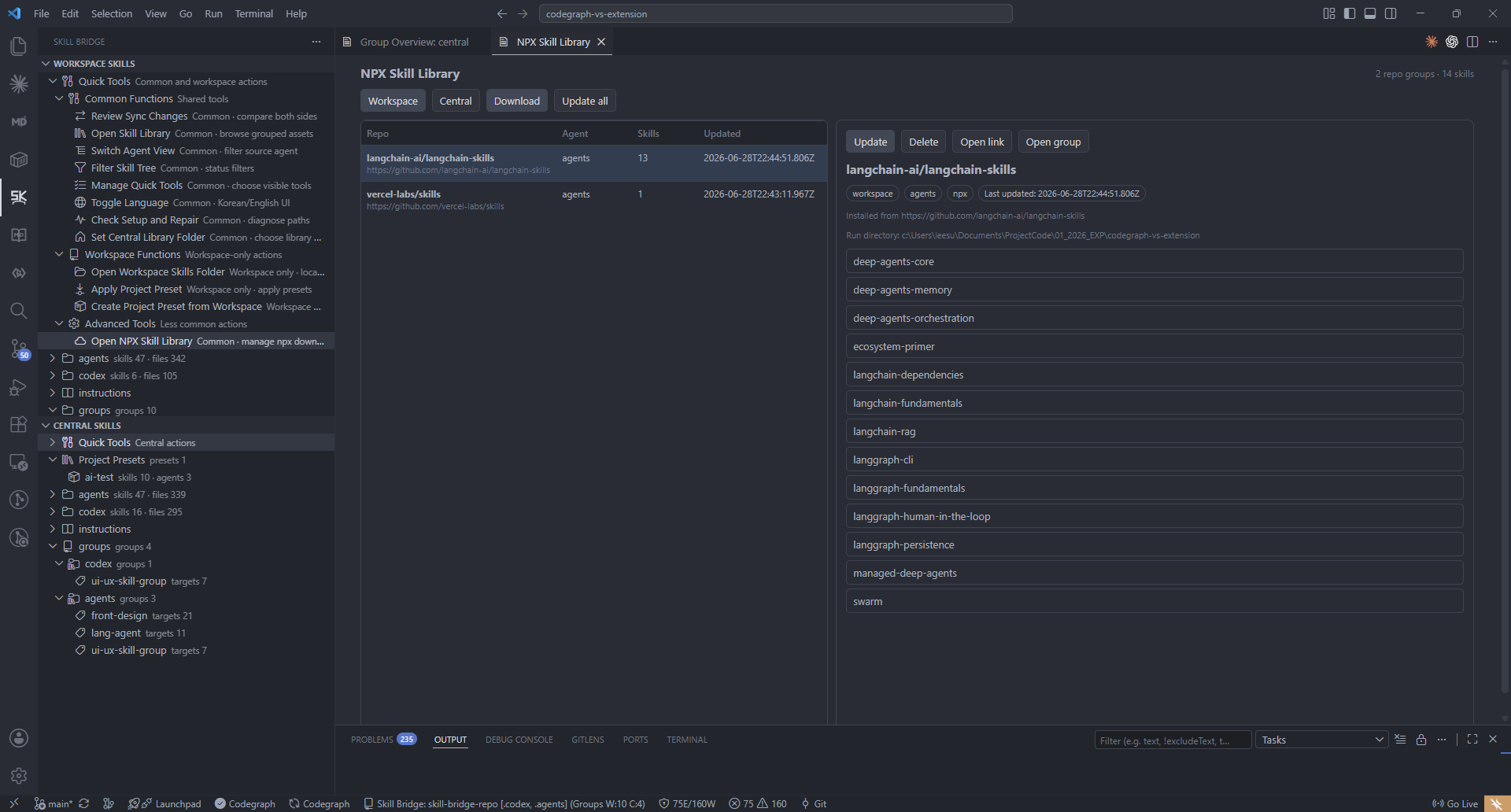Screen dimensions: 1511x812
Task: Click the Update all button
Action: 585,101
